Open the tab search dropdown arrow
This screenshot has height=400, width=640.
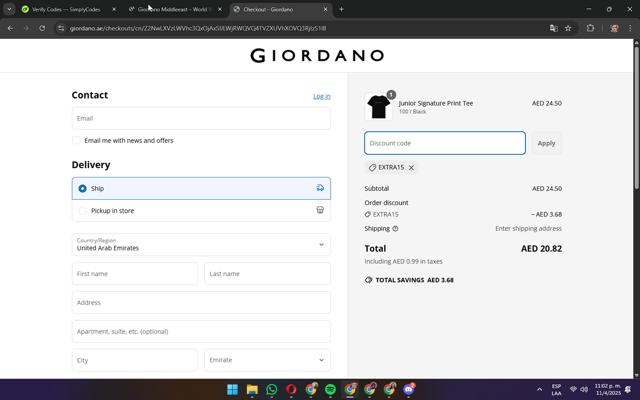9,9
